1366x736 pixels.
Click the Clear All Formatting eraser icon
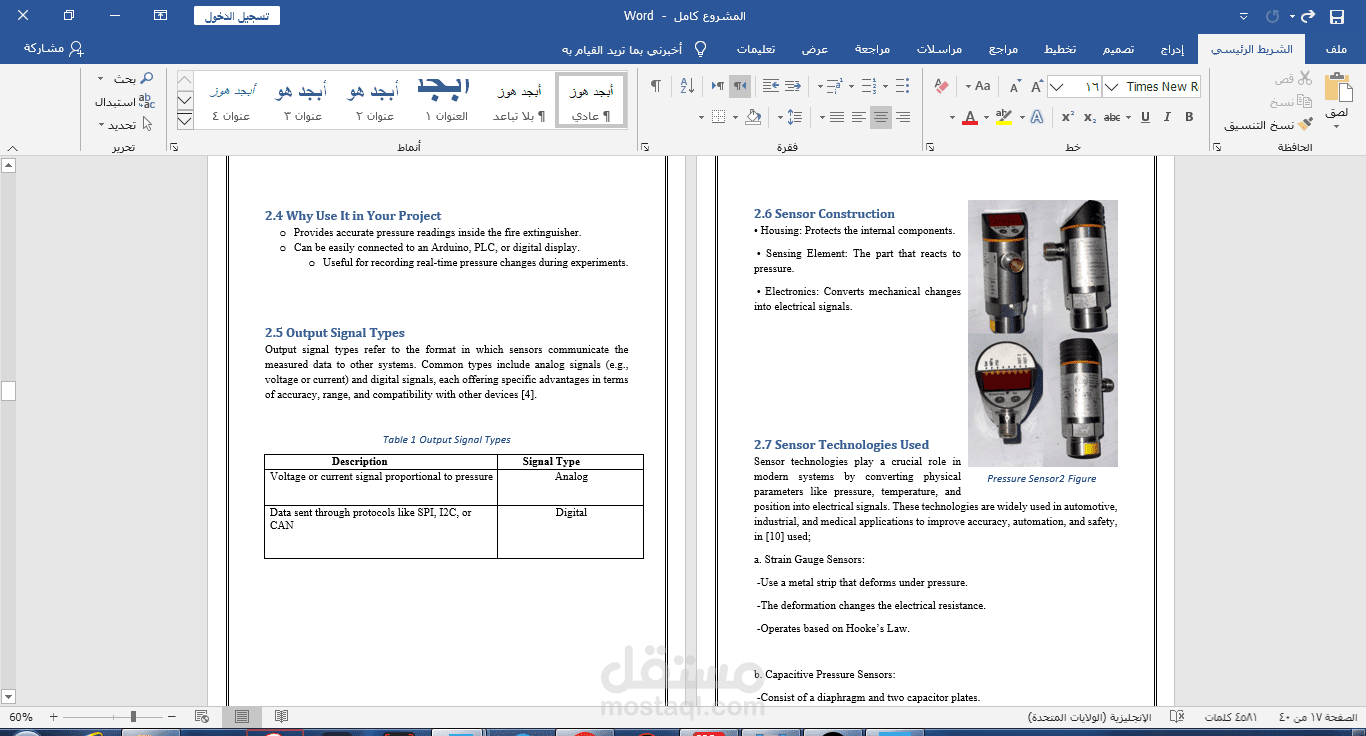click(941, 87)
